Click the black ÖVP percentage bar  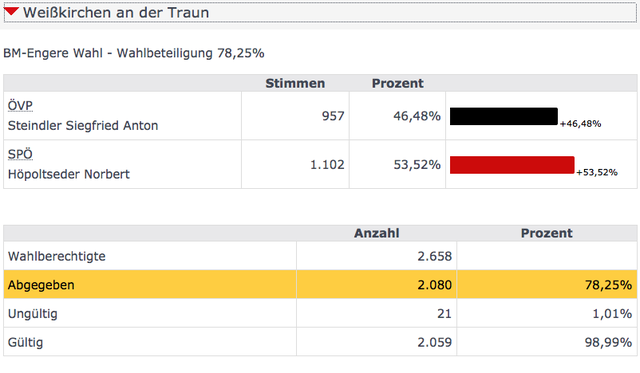504,116
